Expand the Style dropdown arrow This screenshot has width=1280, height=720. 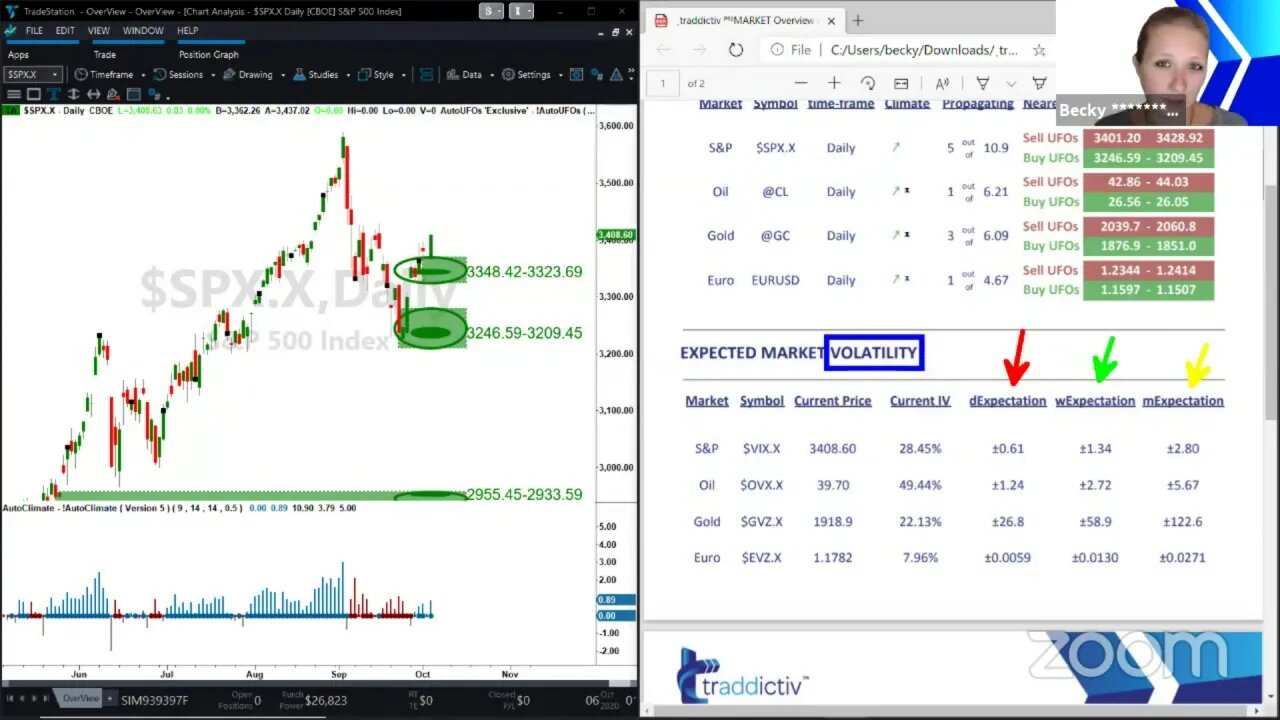coord(403,75)
